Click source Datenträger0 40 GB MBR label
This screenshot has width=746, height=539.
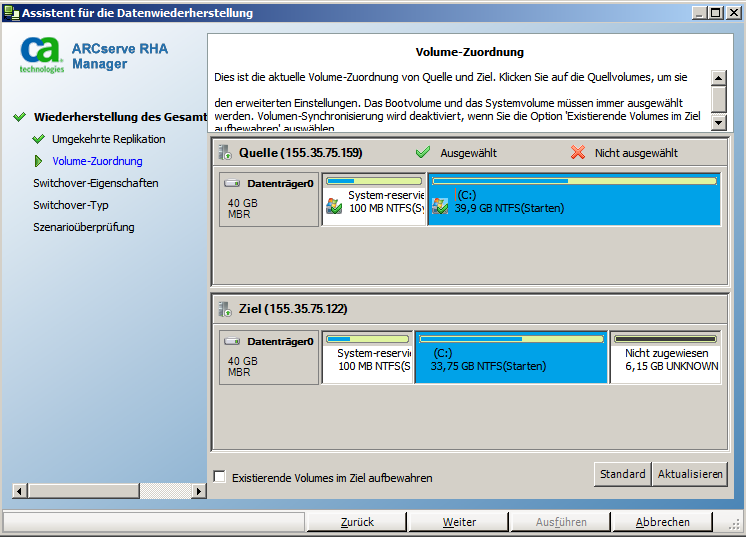pyautogui.click(x=269, y=199)
